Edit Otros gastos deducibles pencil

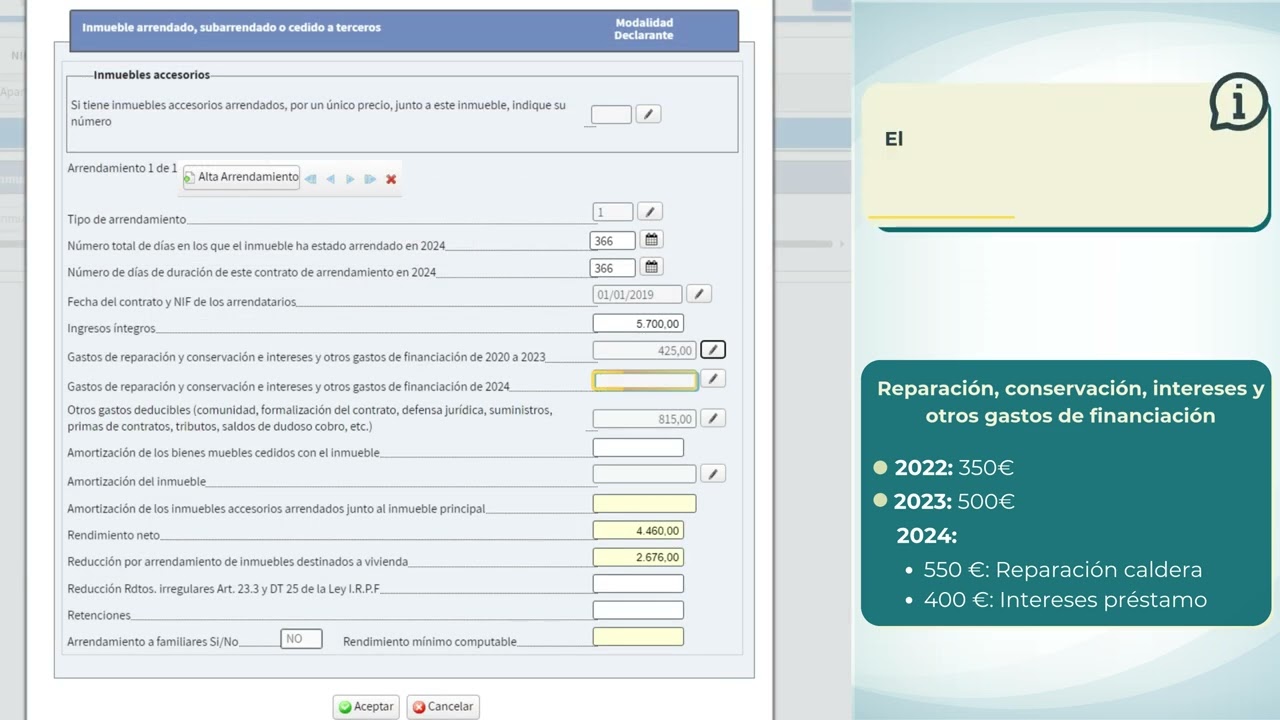point(713,419)
